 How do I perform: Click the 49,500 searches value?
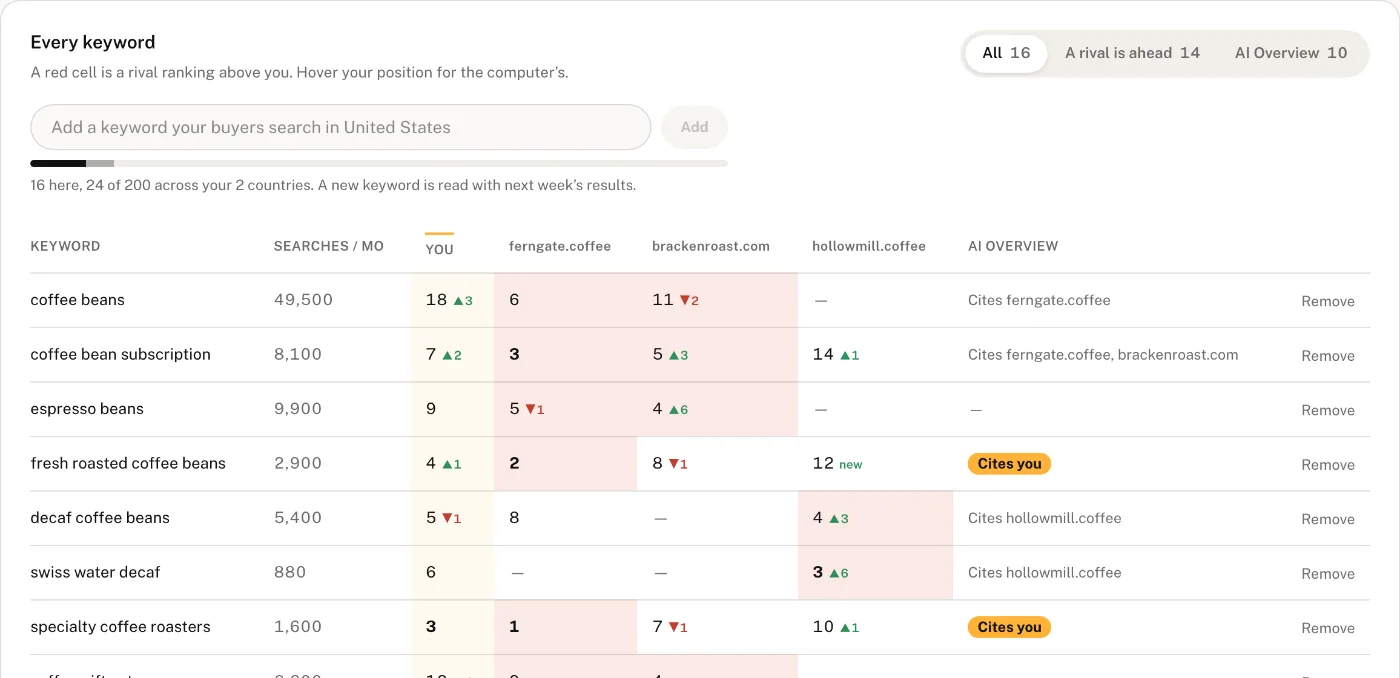303,300
